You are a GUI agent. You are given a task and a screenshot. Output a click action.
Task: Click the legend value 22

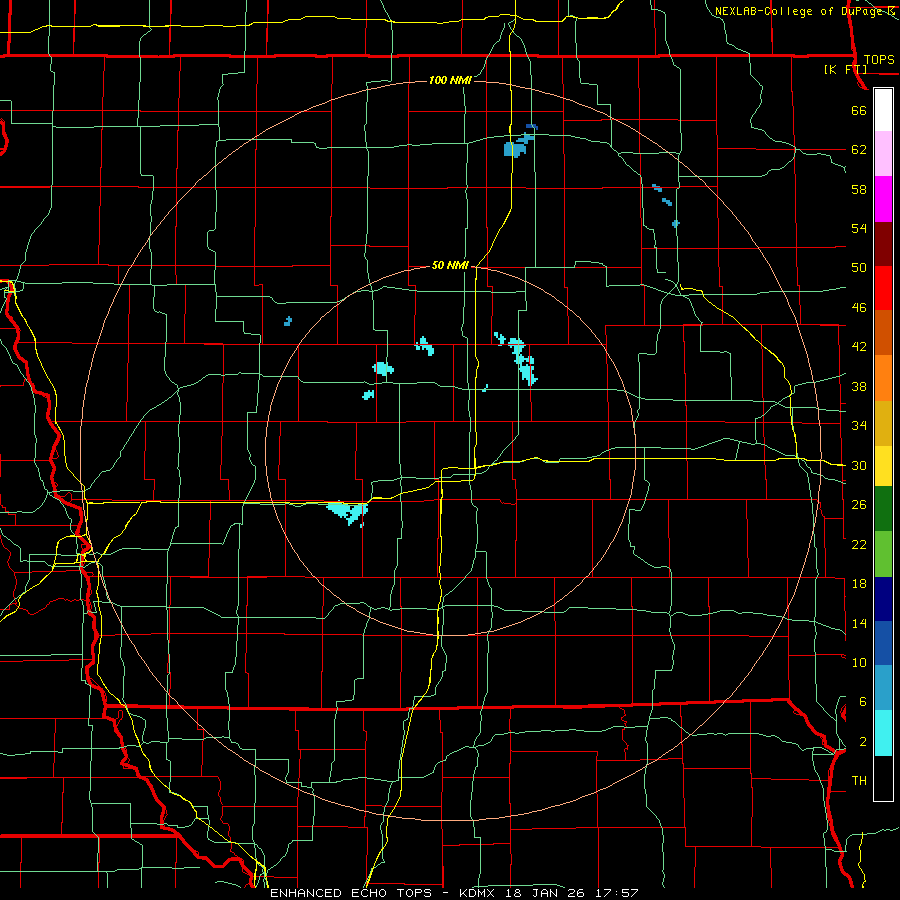[859, 544]
